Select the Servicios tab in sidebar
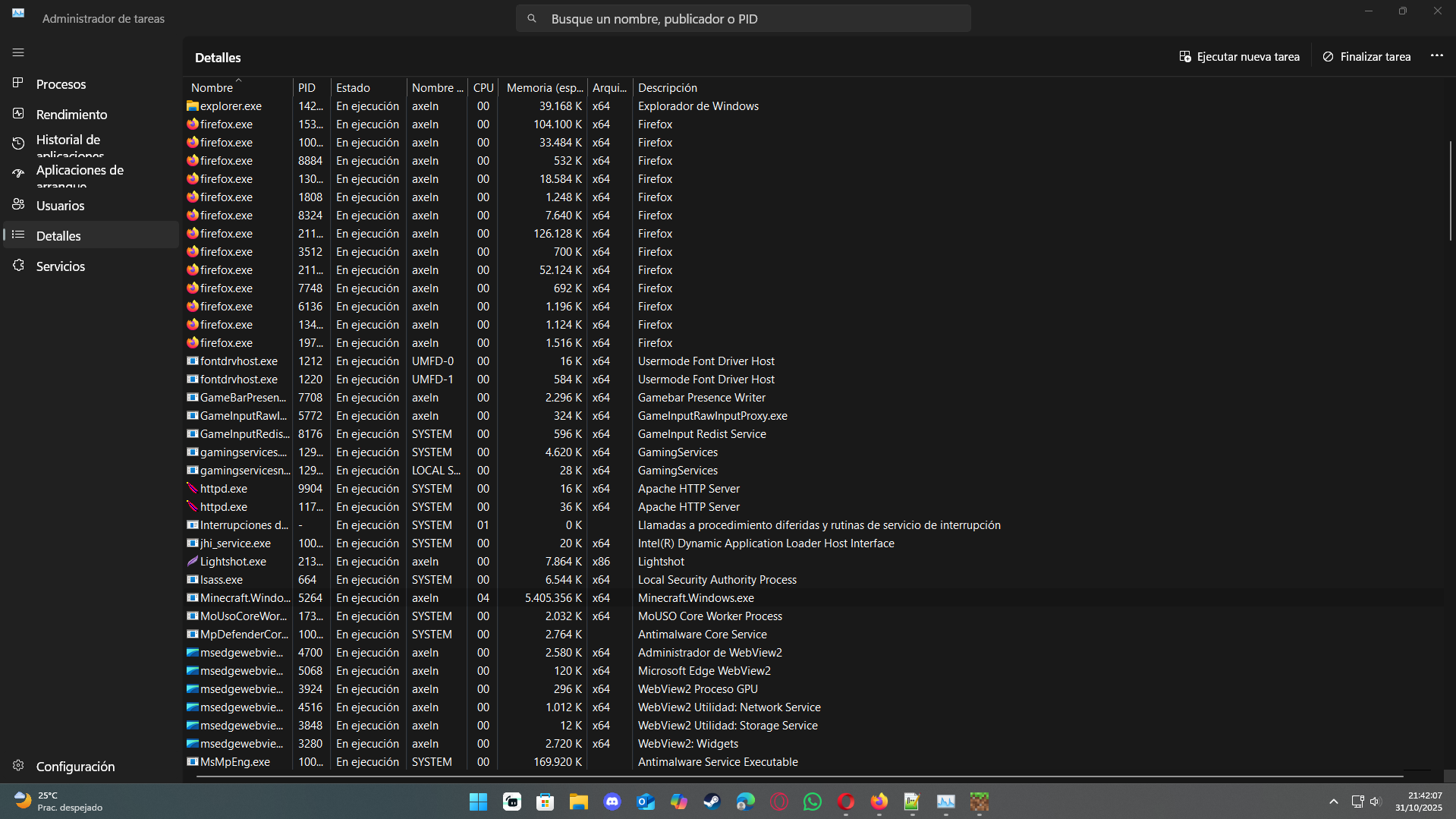Image resolution: width=1456 pixels, height=819 pixels. (60, 266)
